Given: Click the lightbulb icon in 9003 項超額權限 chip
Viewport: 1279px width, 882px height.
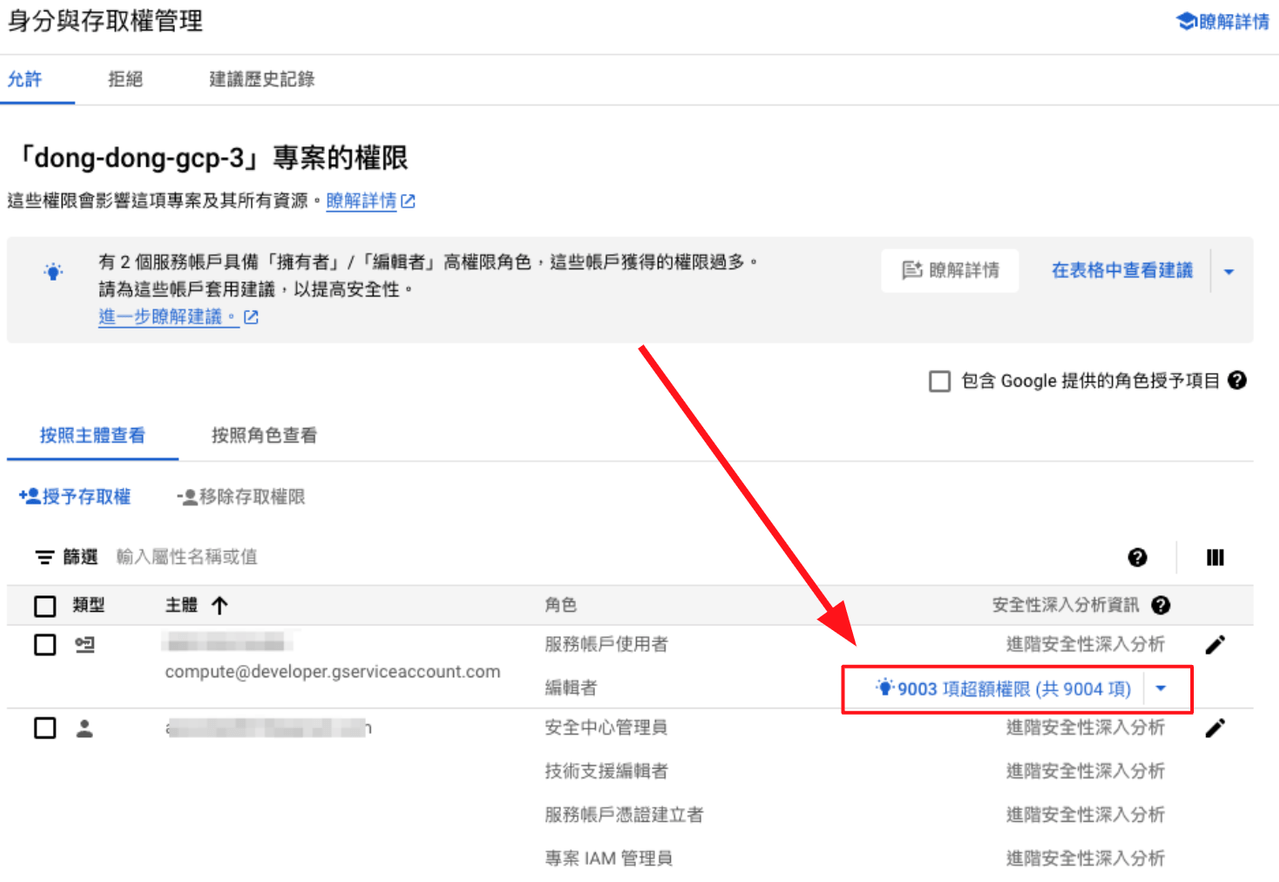Looking at the screenshot, I should coord(884,688).
